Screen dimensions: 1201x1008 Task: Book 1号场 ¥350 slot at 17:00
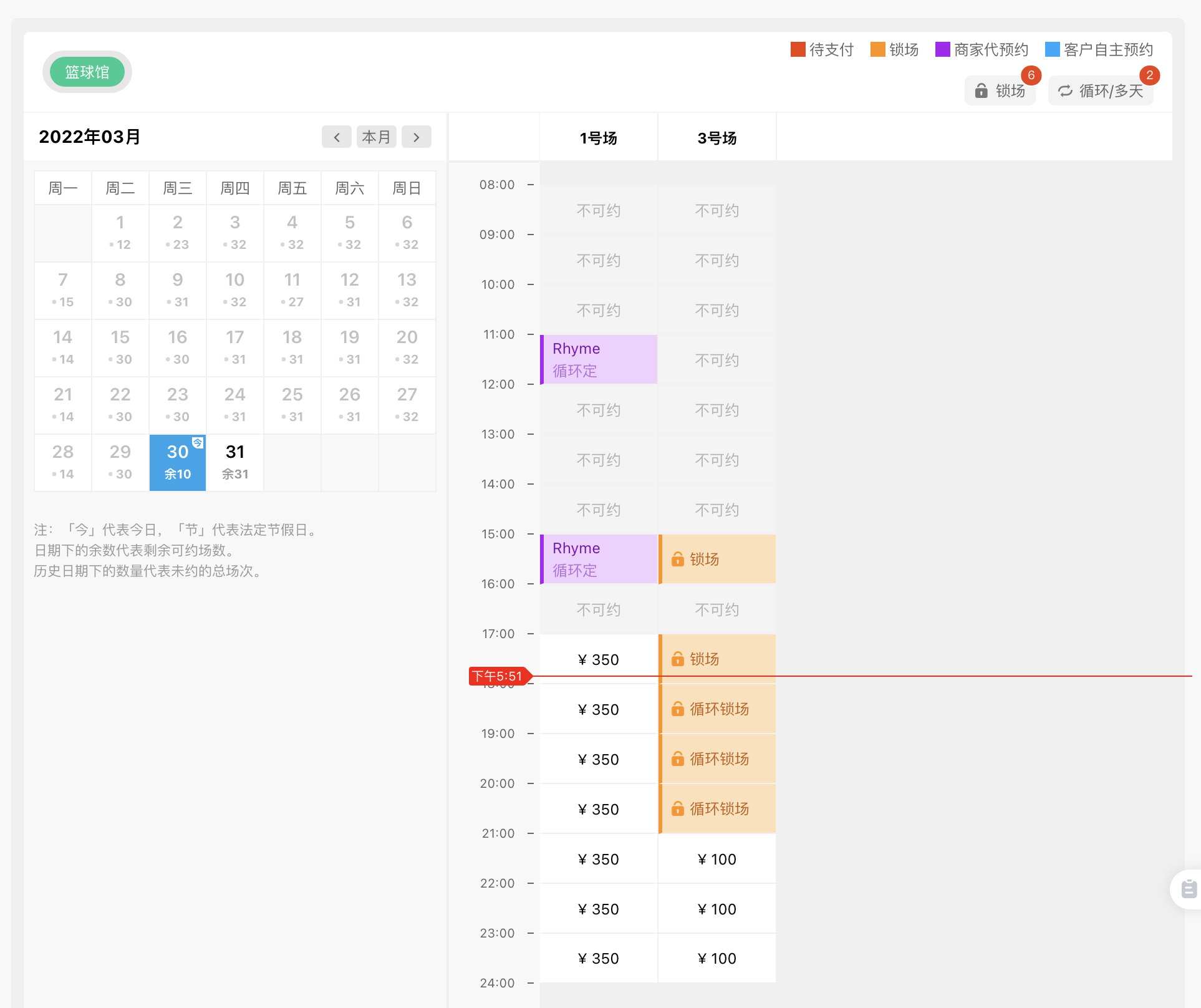599,659
